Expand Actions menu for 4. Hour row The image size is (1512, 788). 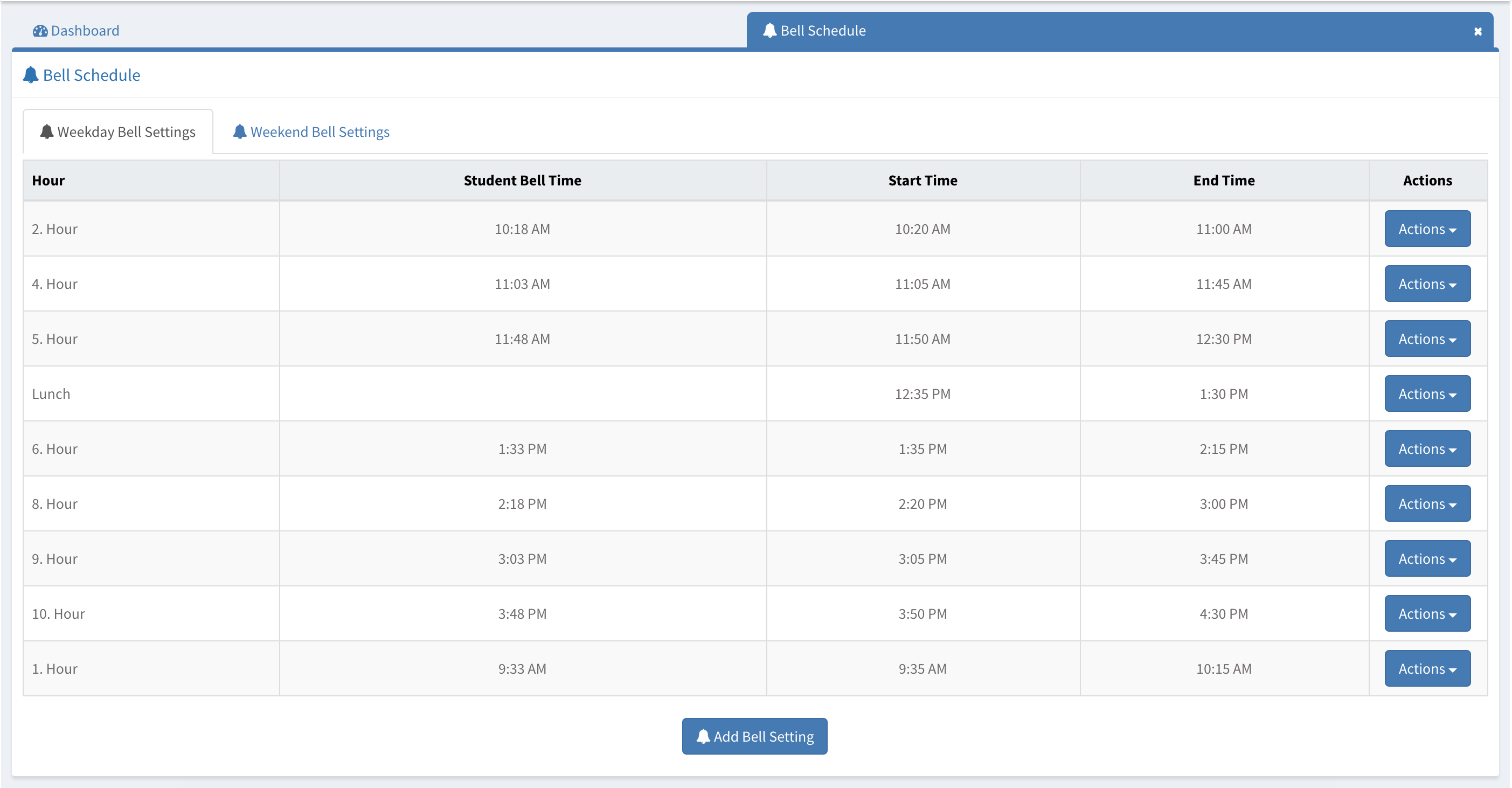(x=1427, y=284)
